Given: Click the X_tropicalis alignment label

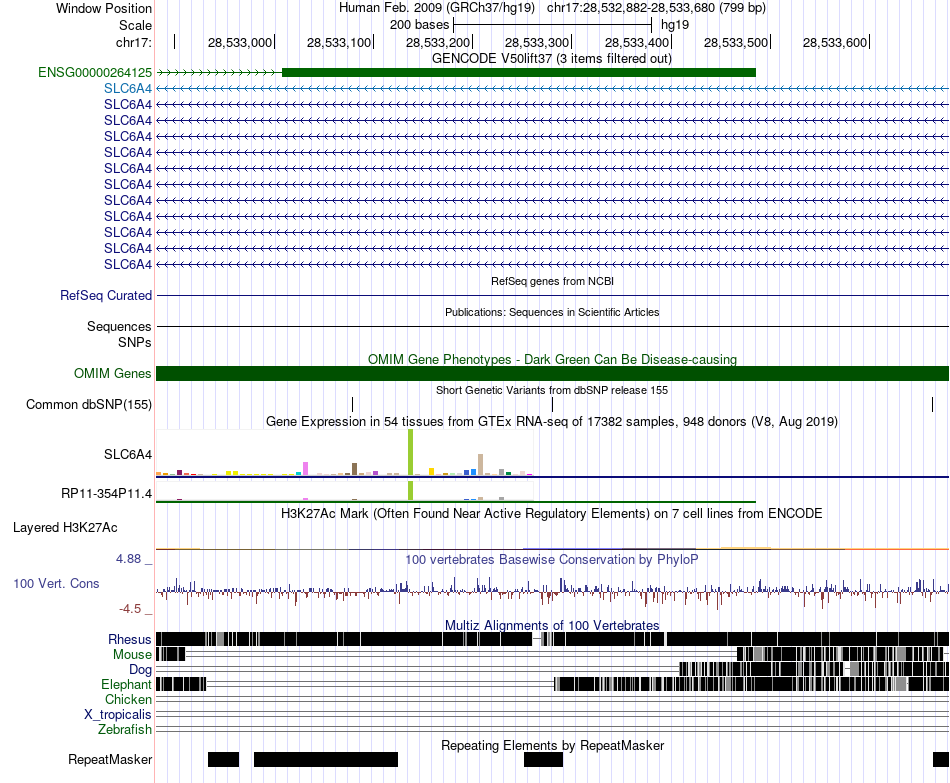Looking at the screenshot, I should 118,715.
